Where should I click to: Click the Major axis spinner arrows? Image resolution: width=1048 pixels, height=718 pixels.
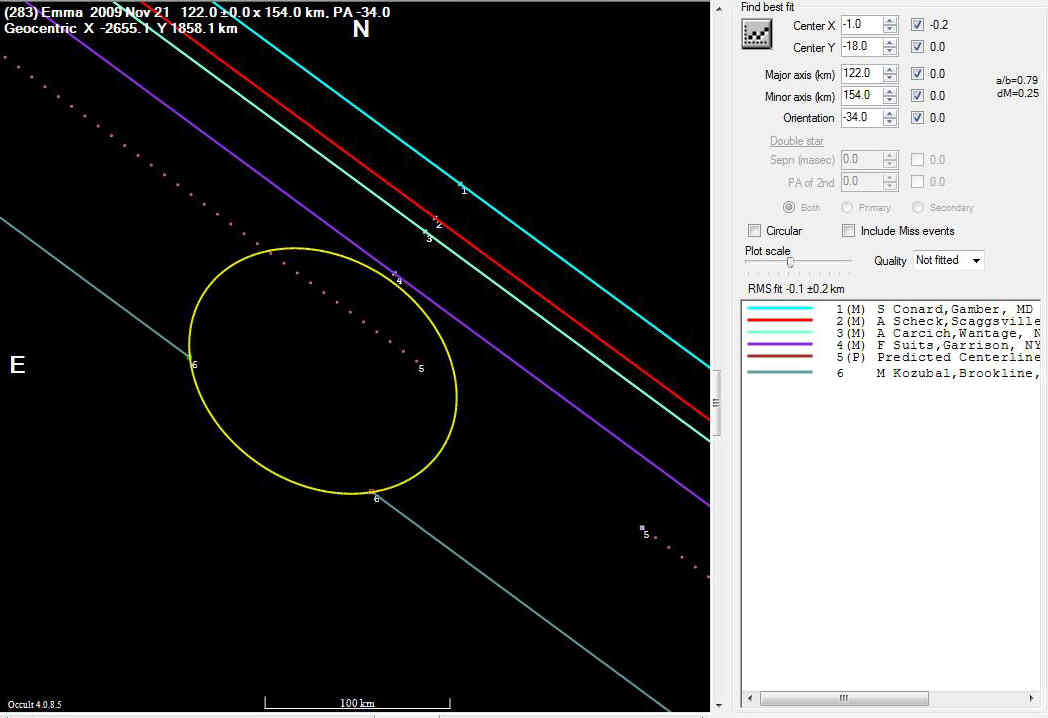pyautogui.click(x=890, y=74)
